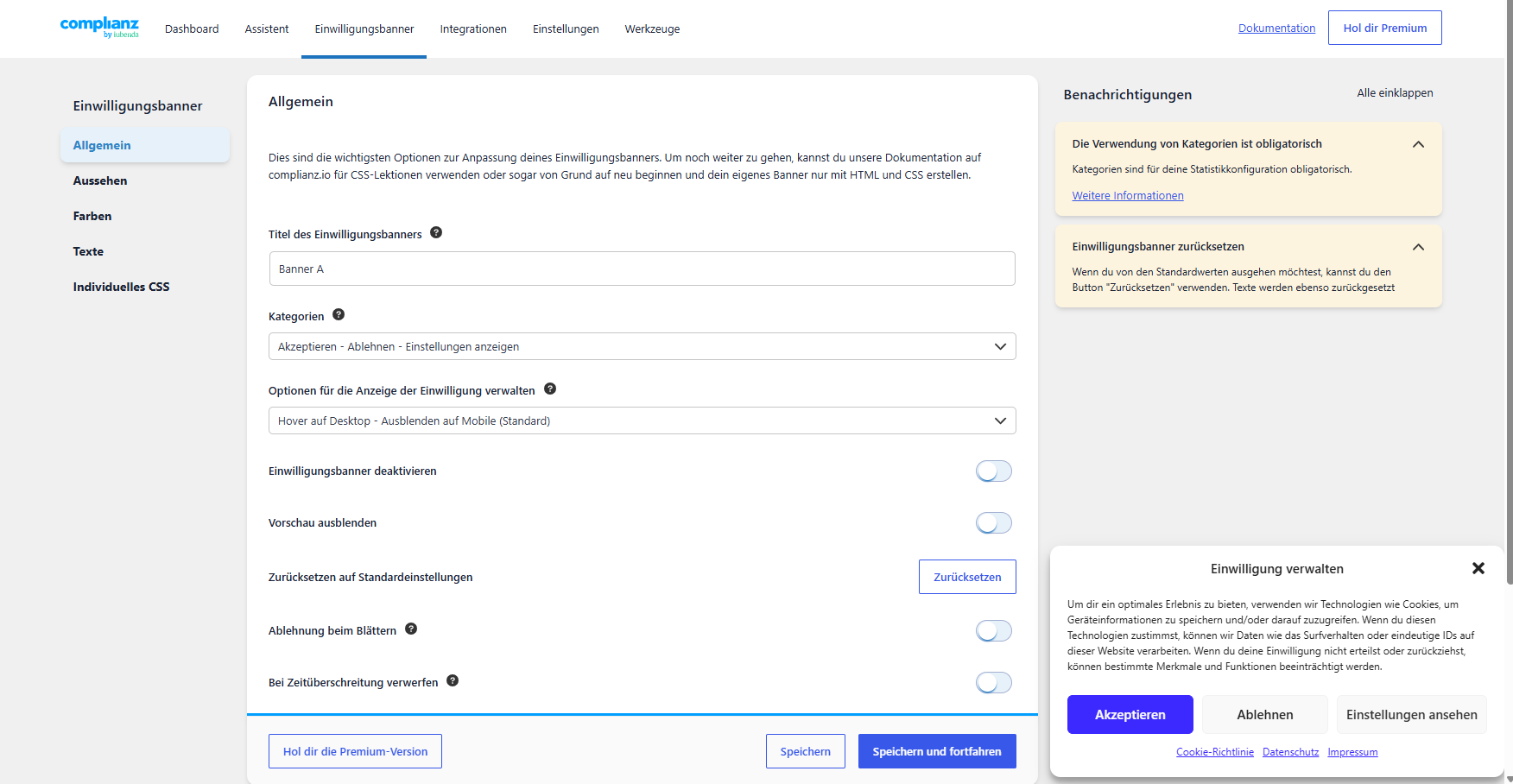The height and width of the screenshot is (784, 1513).
Task: Click Speichern und fortfahren
Action: click(x=937, y=751)
